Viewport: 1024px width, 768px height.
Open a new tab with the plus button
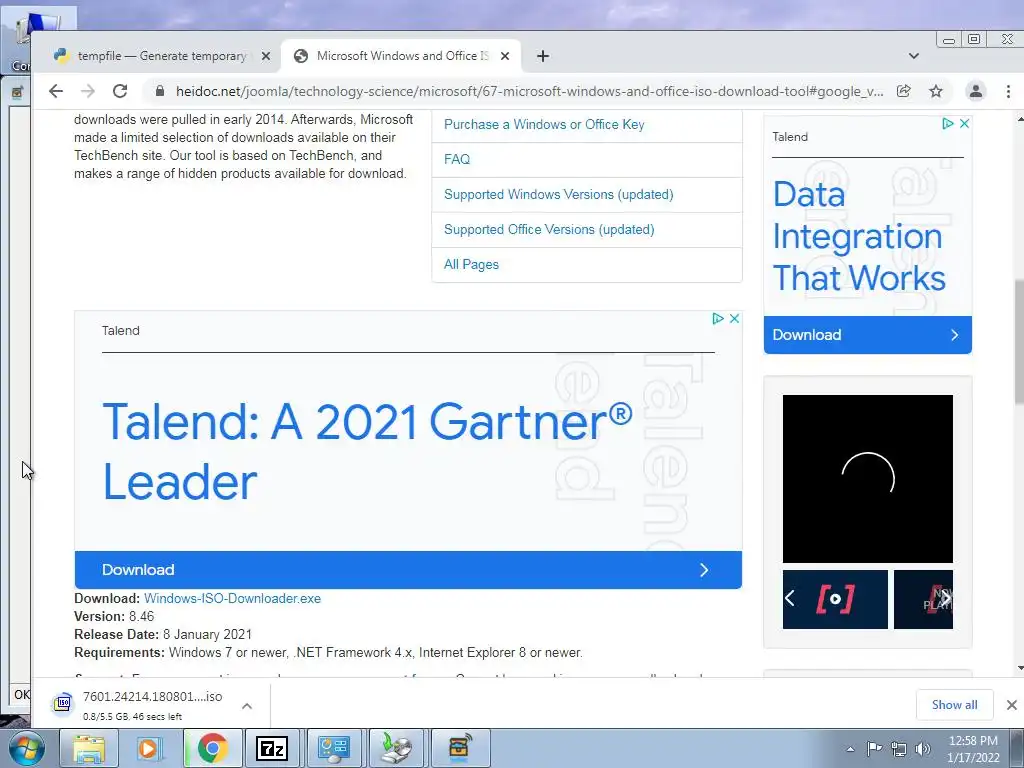tap(543, 56)
